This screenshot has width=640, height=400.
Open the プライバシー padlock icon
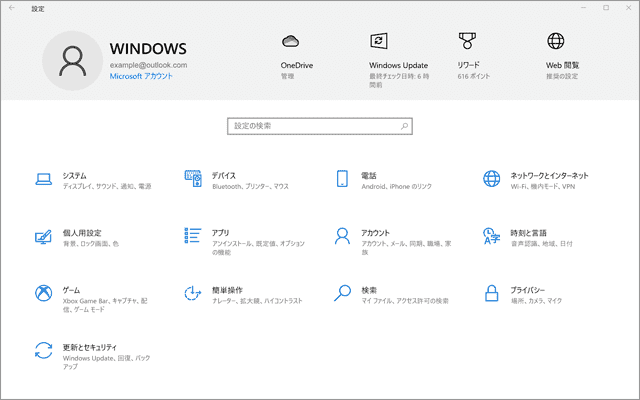point(491,293)
